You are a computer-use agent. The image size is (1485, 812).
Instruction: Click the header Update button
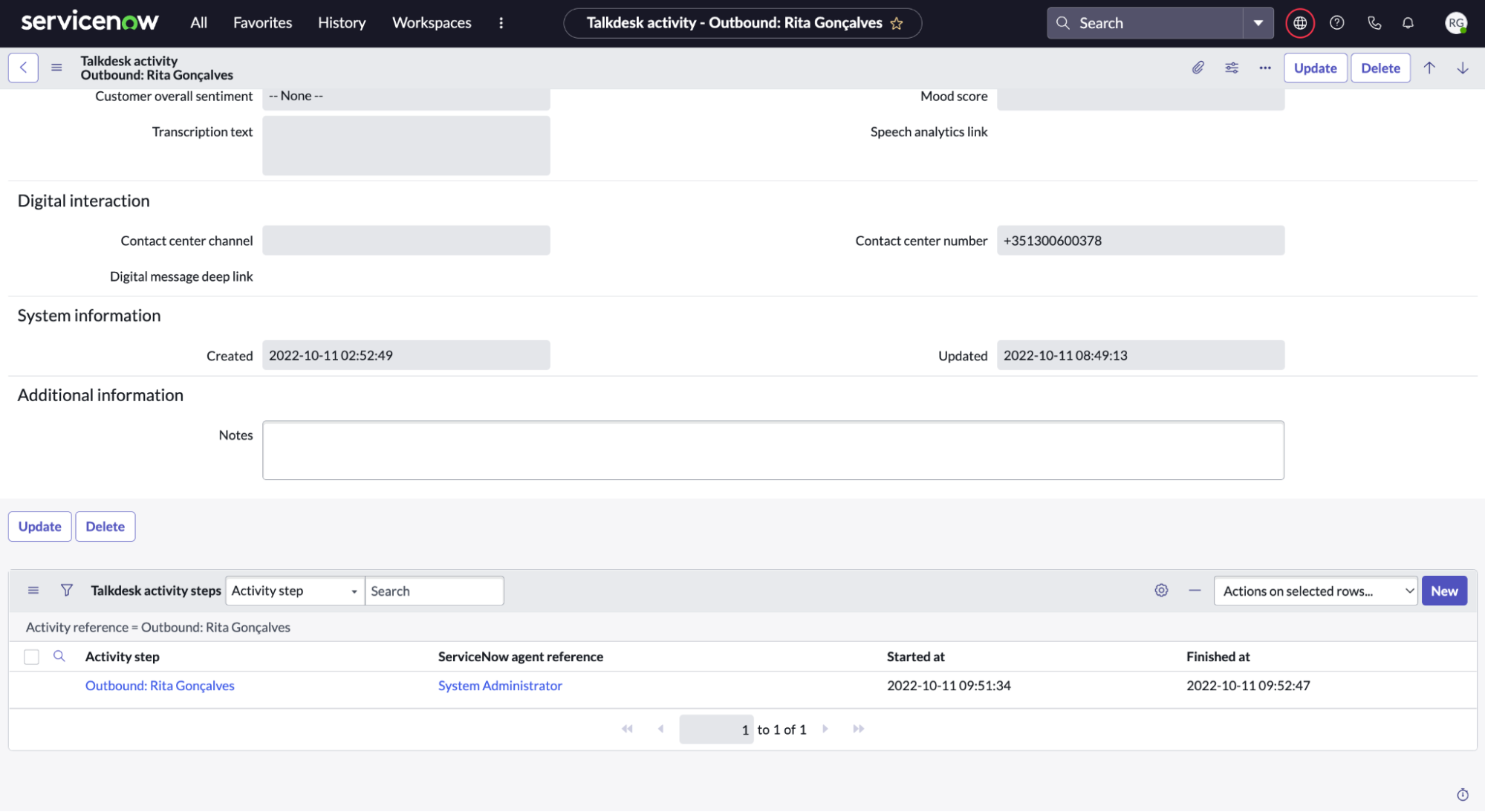(x=1315, y=68)
